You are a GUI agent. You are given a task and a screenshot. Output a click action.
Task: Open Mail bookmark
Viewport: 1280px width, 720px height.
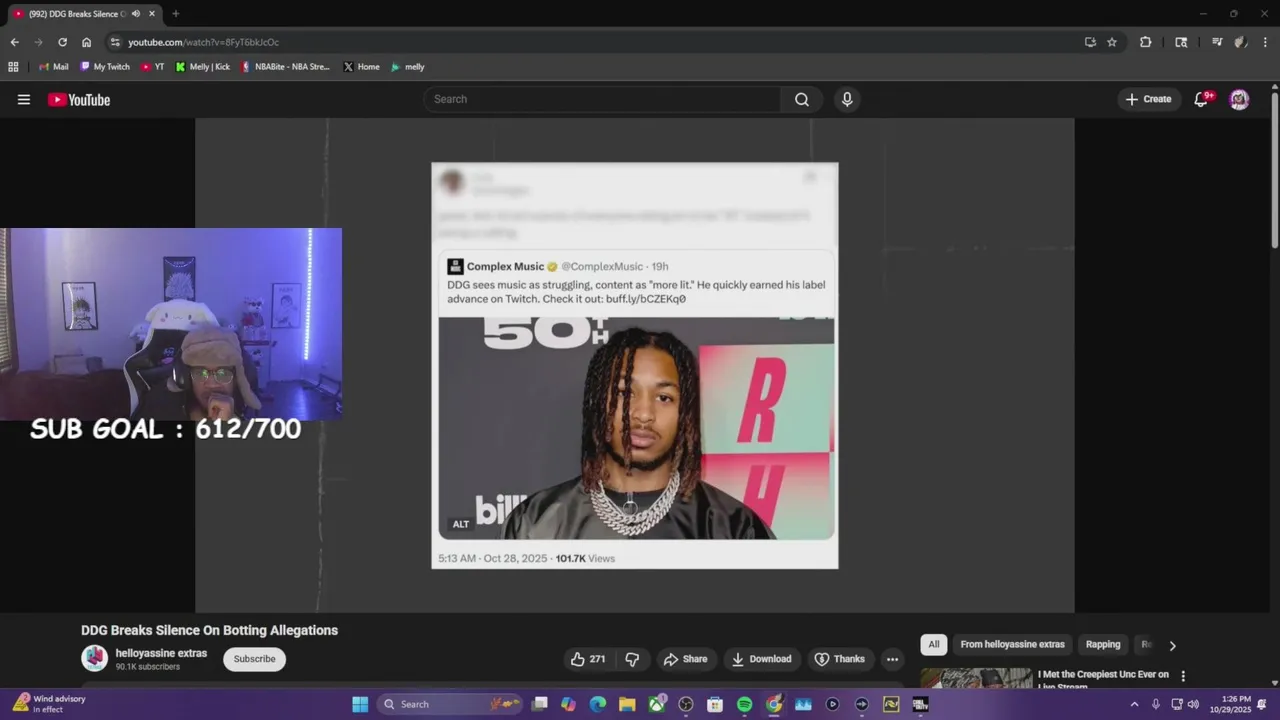(53, 67)
